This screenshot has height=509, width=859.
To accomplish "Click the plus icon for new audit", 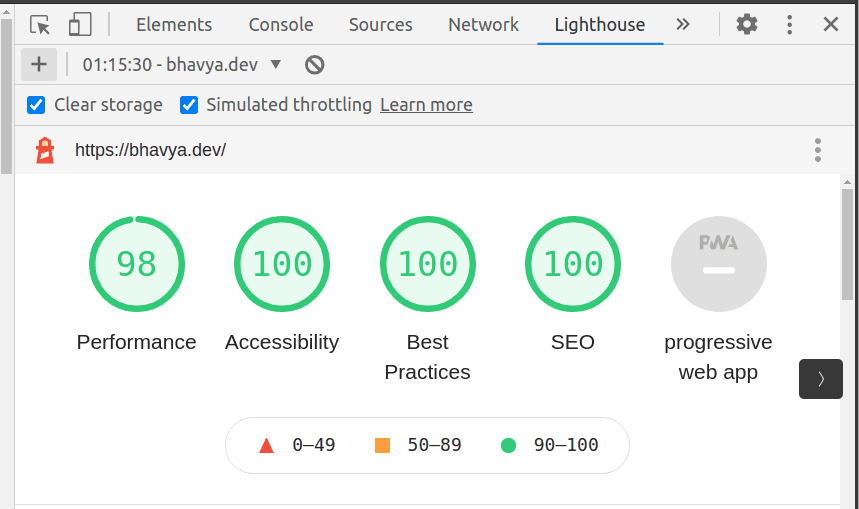I will pyautogui.click(x=39, y=65).
